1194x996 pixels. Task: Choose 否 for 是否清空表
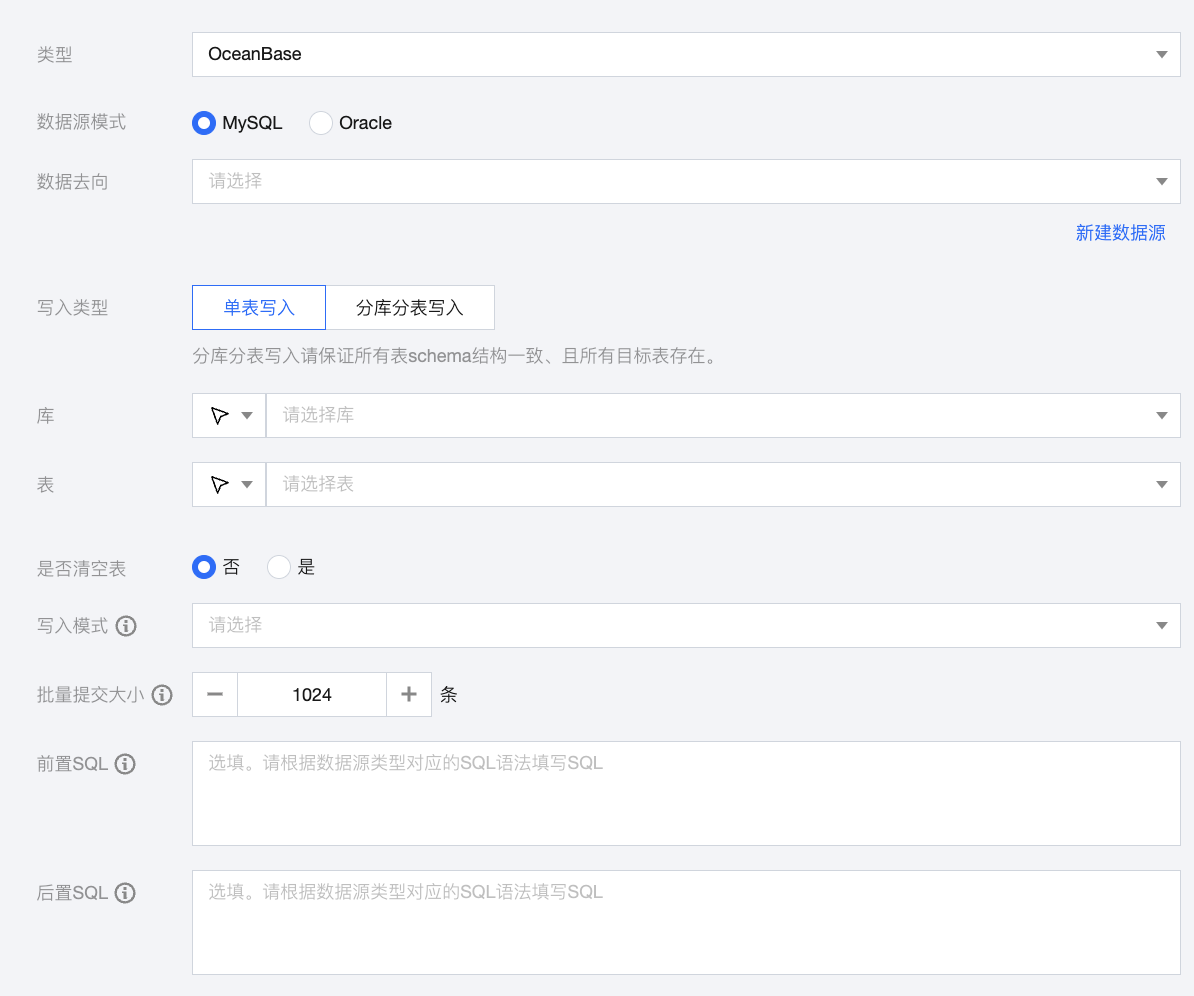[204, 568]
